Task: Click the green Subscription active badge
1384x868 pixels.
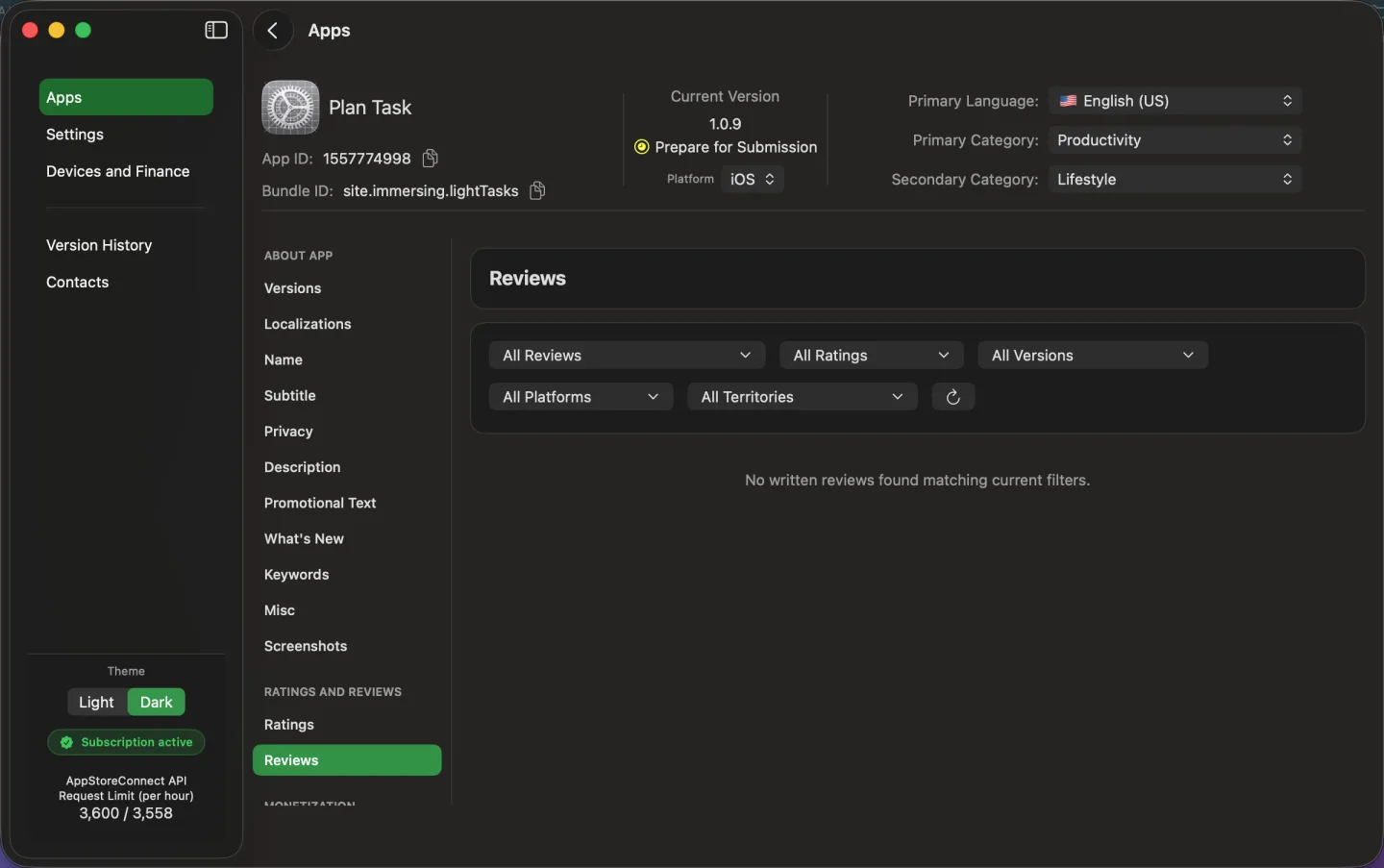Action: point(126,742)
